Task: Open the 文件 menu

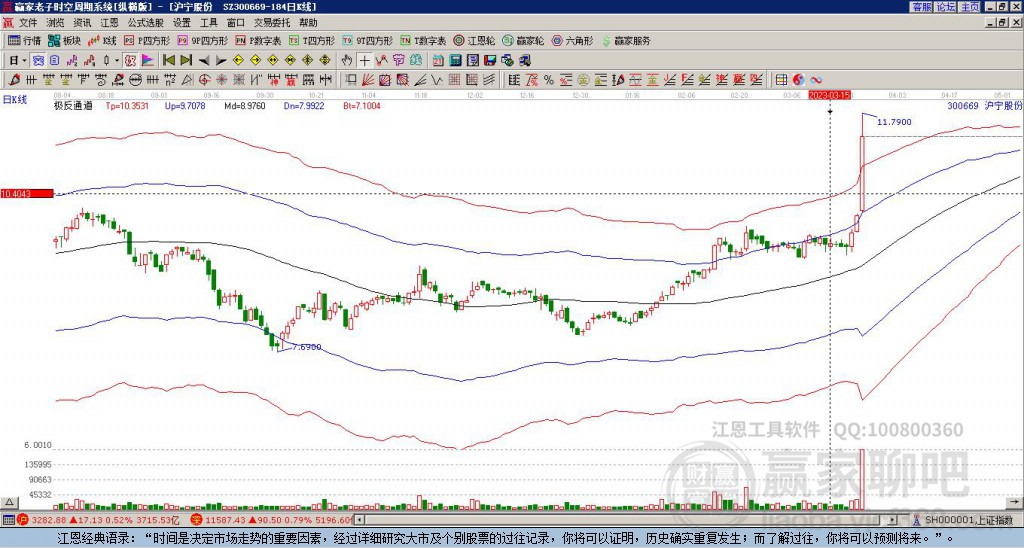Action: coord(28,23)
